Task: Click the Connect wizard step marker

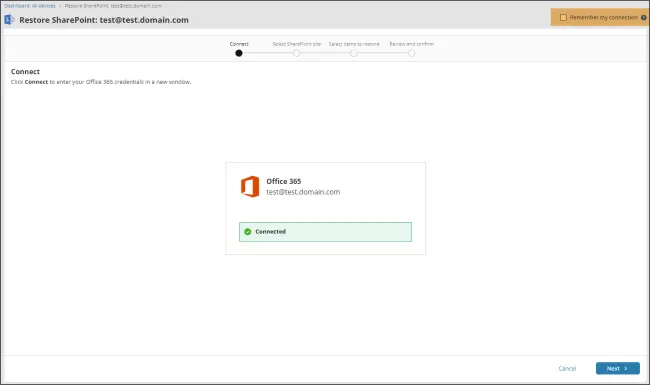Action: pyautogui.click(x=239, y=53)
